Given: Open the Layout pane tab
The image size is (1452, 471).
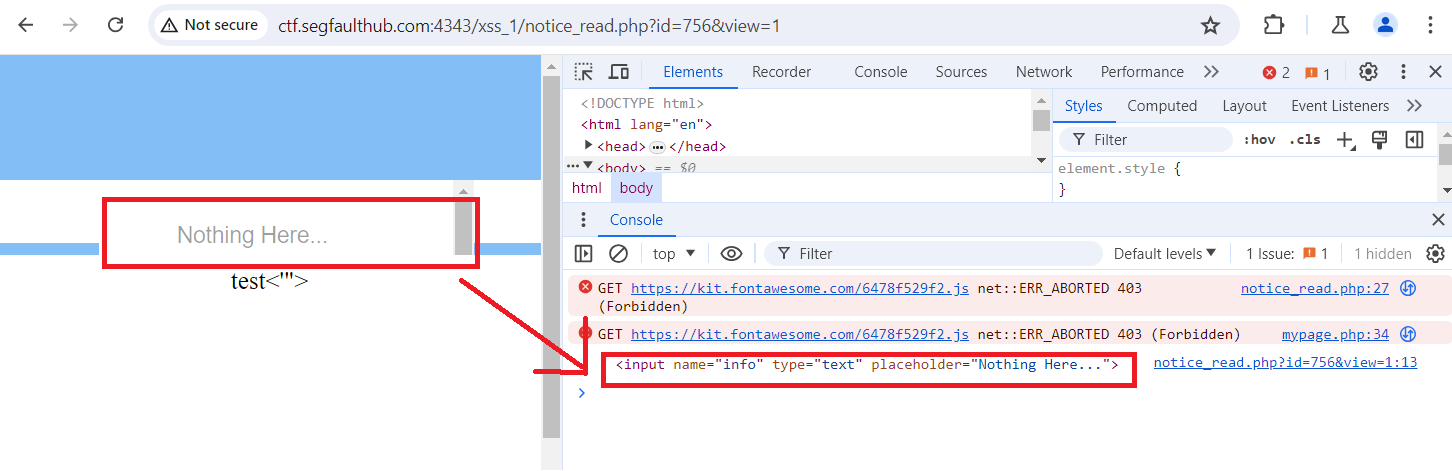Looking at the screenshot, I should coord(1244,106).
